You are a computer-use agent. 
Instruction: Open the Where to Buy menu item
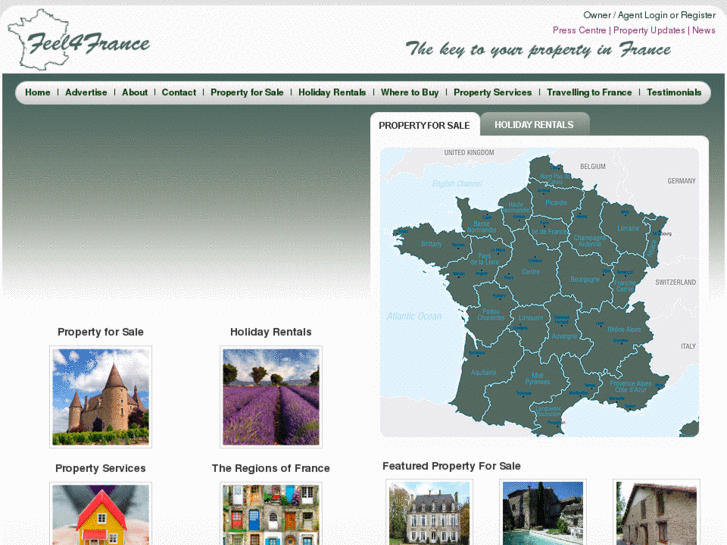click(x=410, y=92)
